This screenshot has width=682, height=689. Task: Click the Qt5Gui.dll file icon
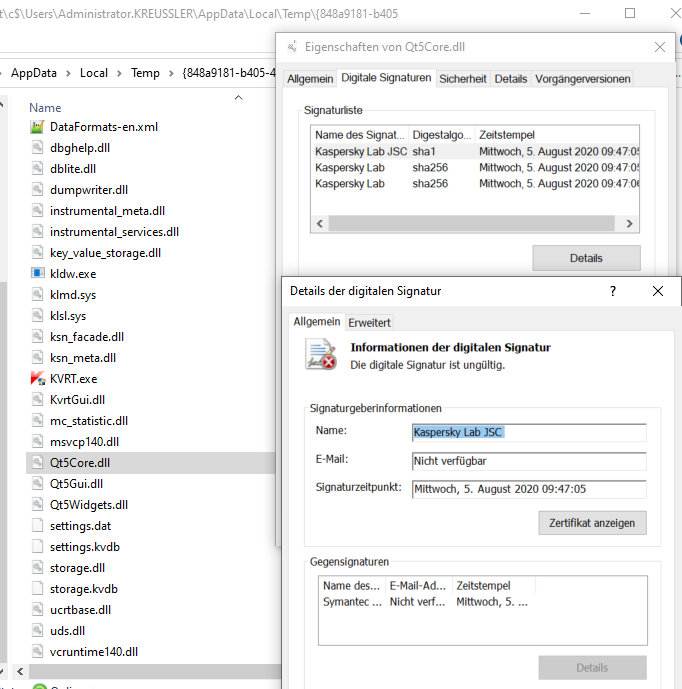(x=37, y=484)
